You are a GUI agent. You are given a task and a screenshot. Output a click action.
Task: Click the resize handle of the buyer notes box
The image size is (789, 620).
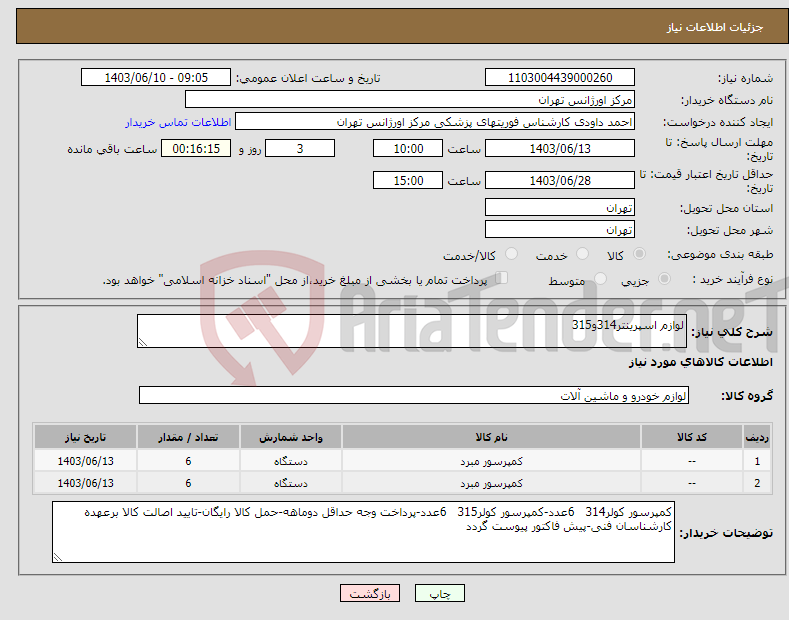[58, 557]
